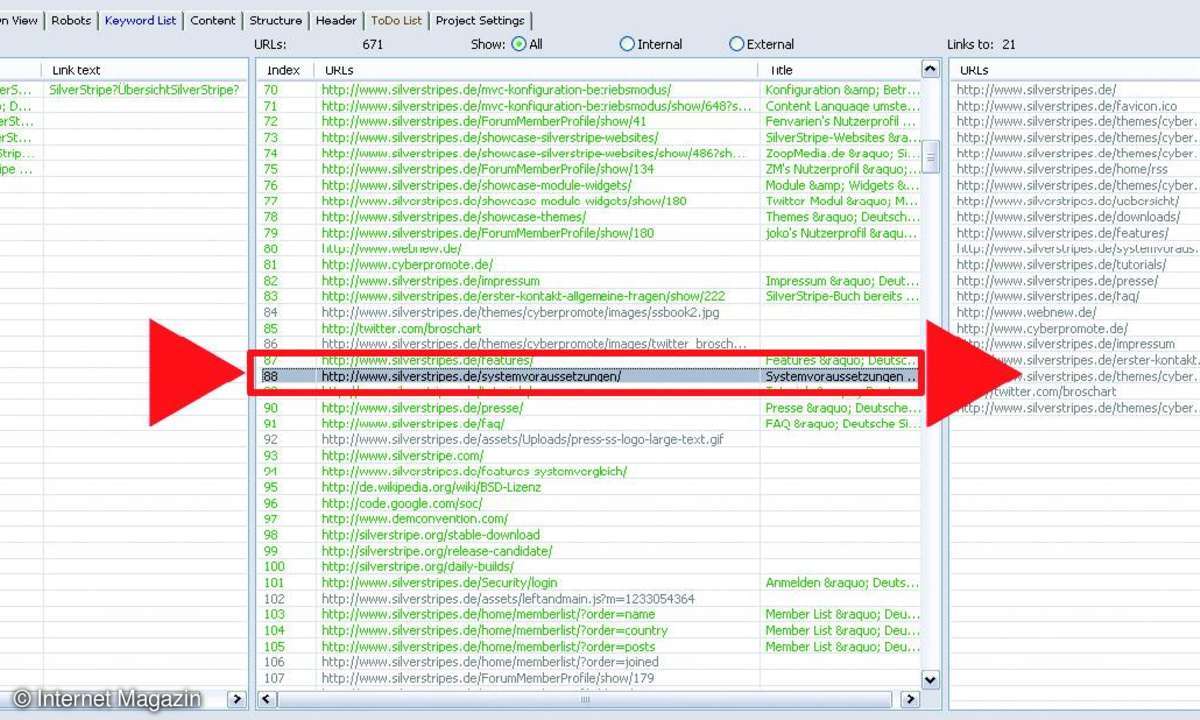
Task: Click silverstripes.de/home/rss in Links to list
Action: (x=1062, y=169)
